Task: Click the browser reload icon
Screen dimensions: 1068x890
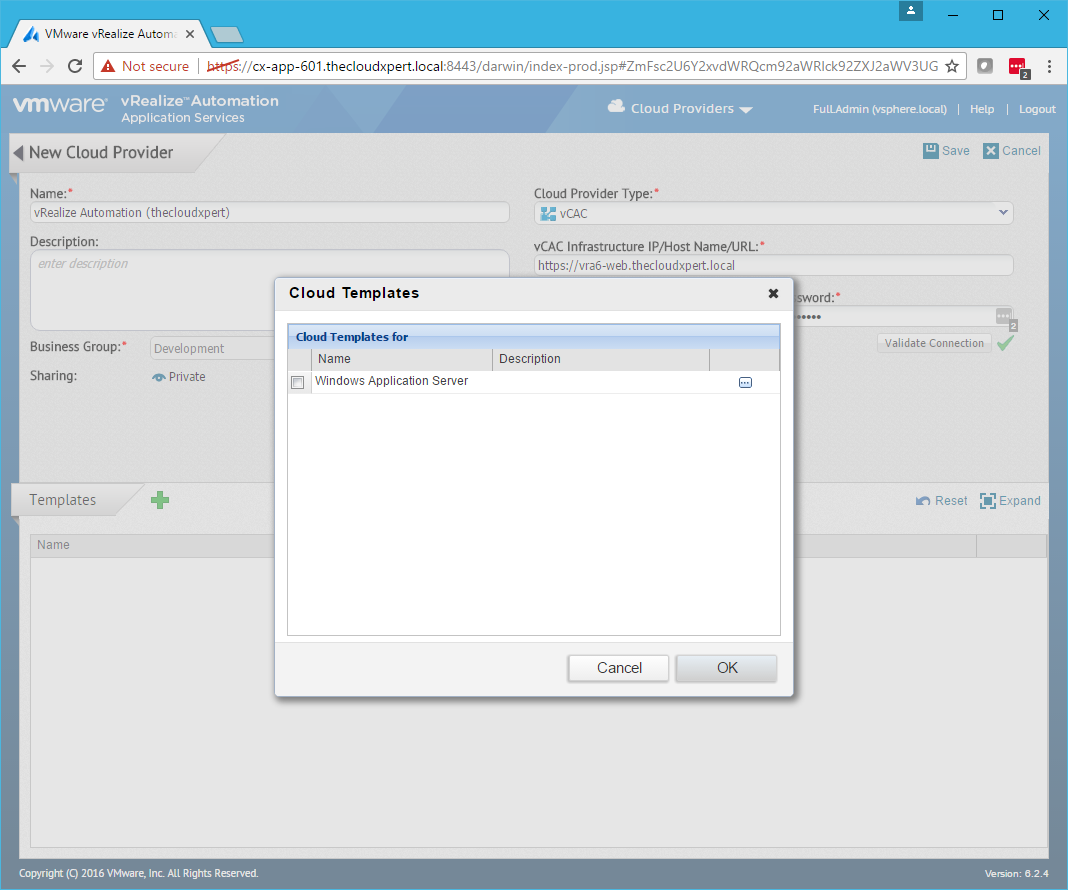Action: pyautogui.click(x=75, y=66)
